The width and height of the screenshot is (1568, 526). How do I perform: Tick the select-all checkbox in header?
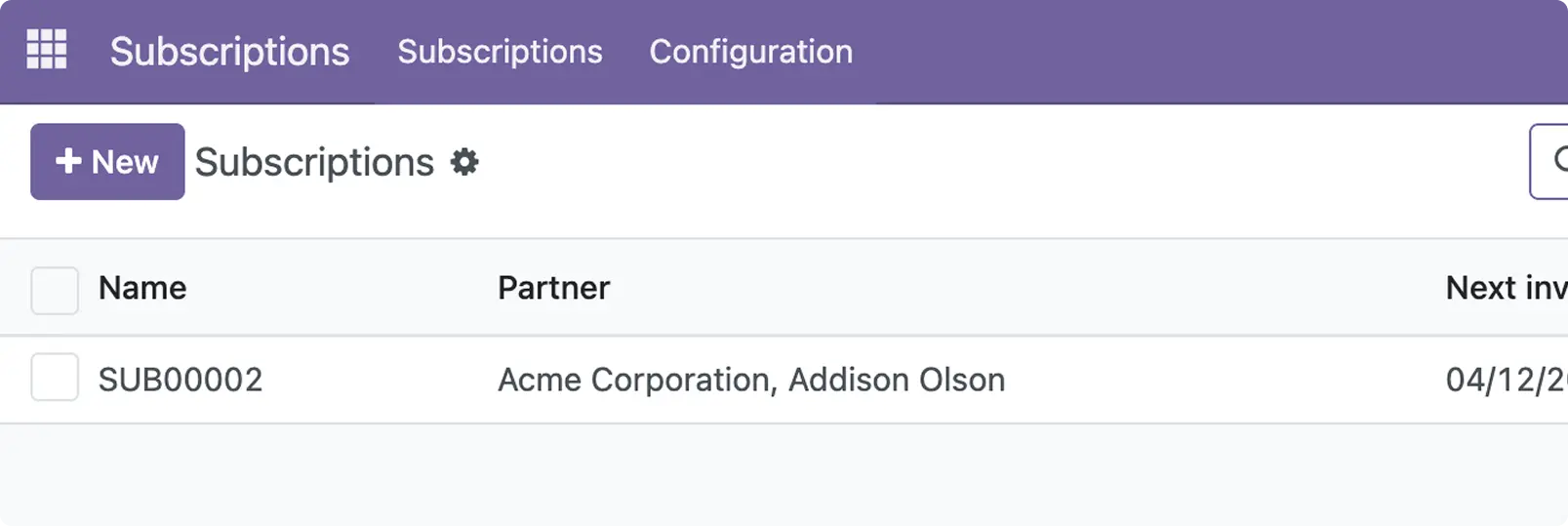pyautogui.click(x=55, y=290)
